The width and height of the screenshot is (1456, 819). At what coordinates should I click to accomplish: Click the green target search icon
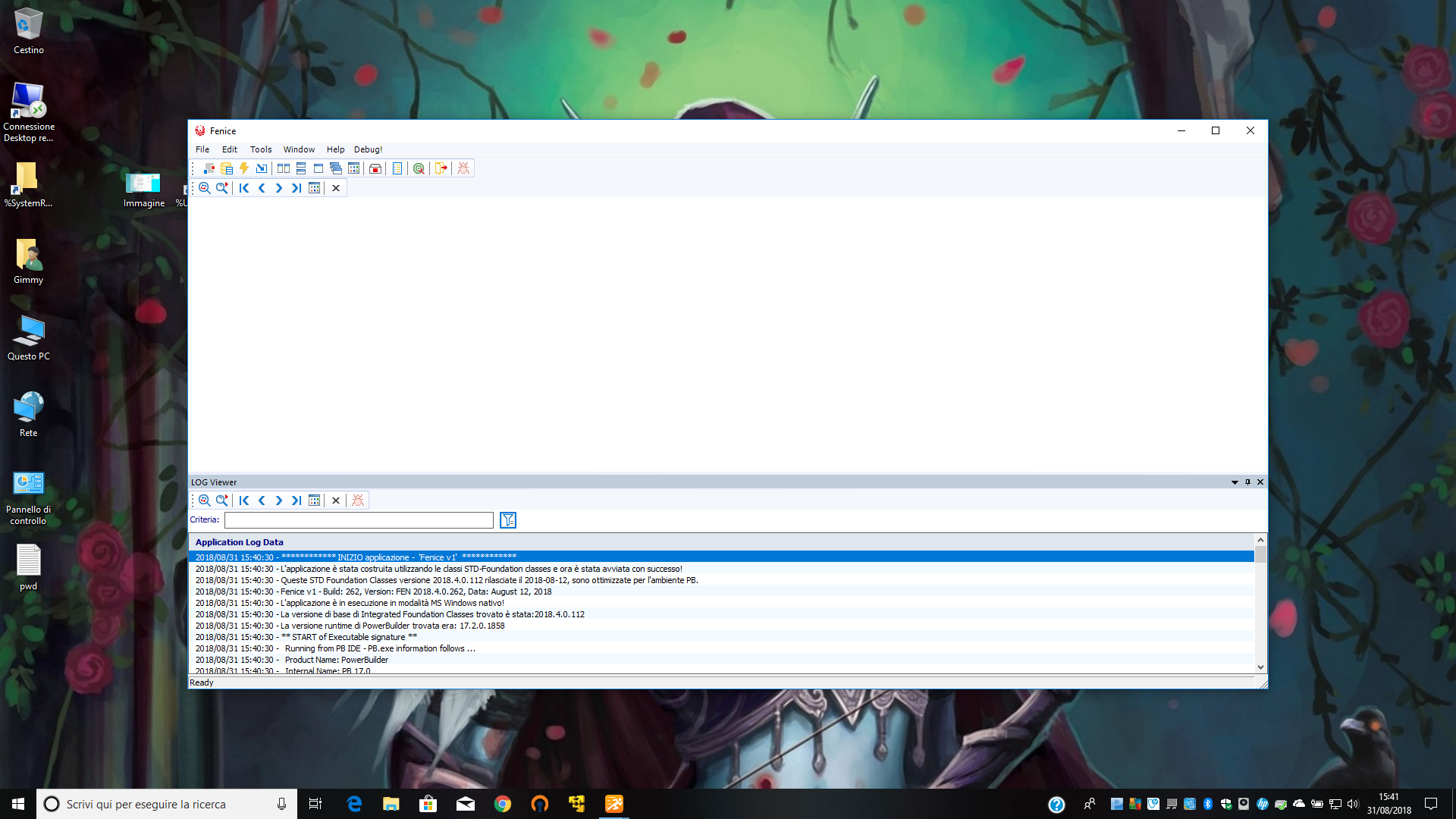419,168
